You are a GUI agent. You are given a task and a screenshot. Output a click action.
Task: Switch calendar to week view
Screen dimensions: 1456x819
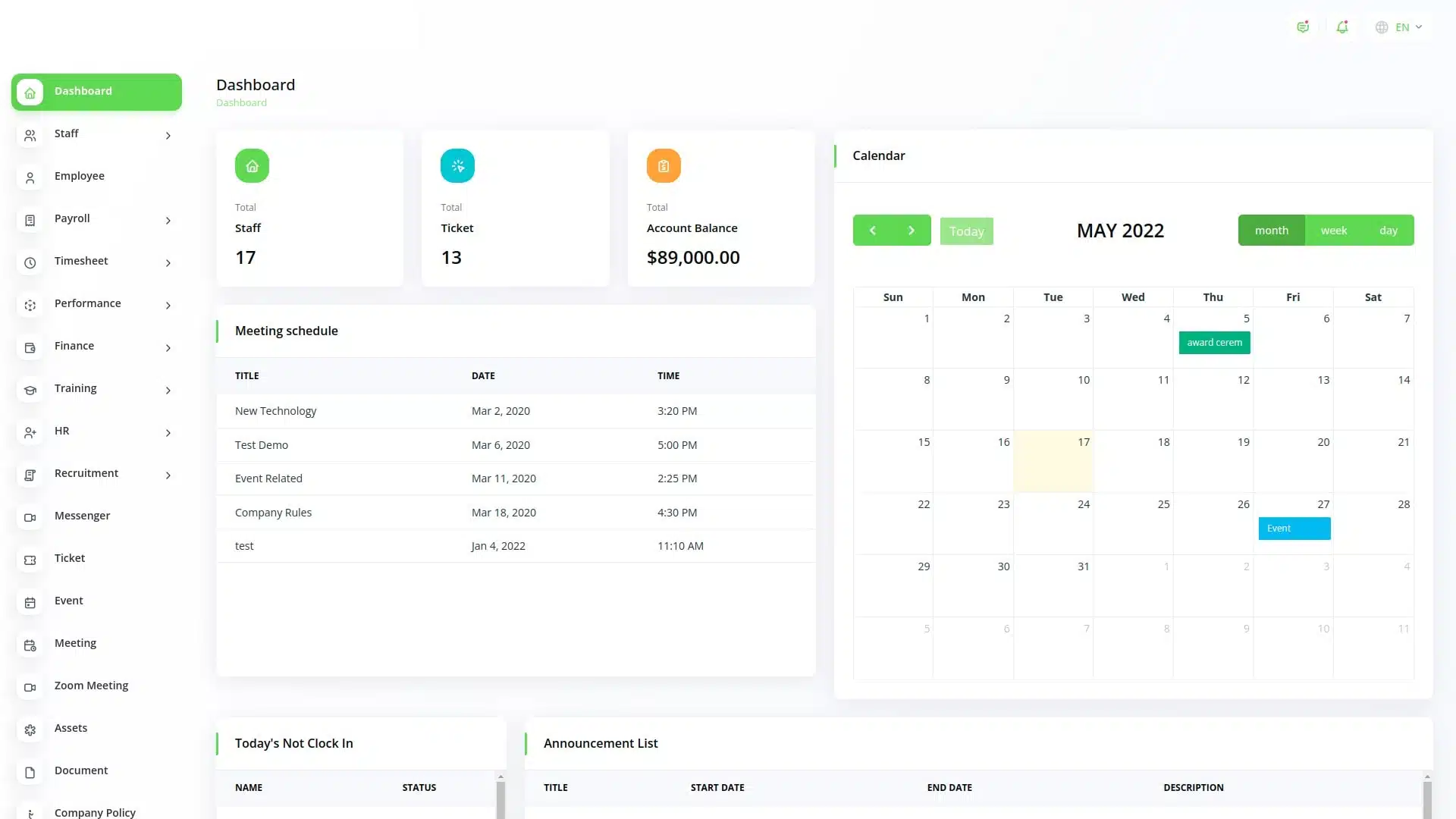tap(1334, 230)
